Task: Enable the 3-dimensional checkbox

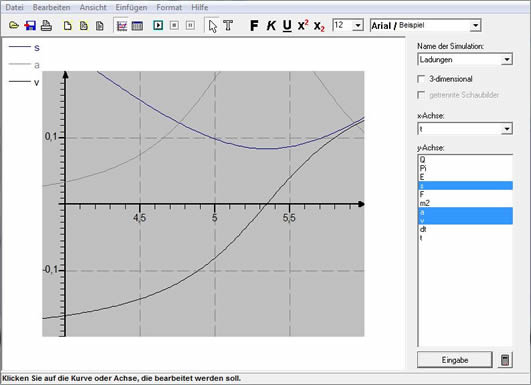Action: tap(421, 79)
